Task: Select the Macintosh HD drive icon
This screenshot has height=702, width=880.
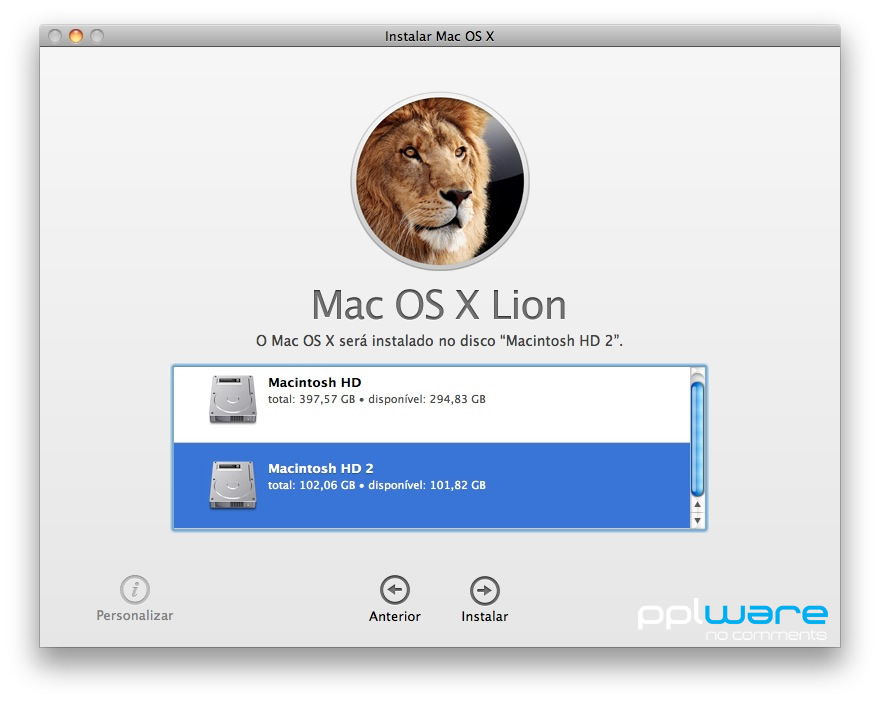Action: (232, 399)
